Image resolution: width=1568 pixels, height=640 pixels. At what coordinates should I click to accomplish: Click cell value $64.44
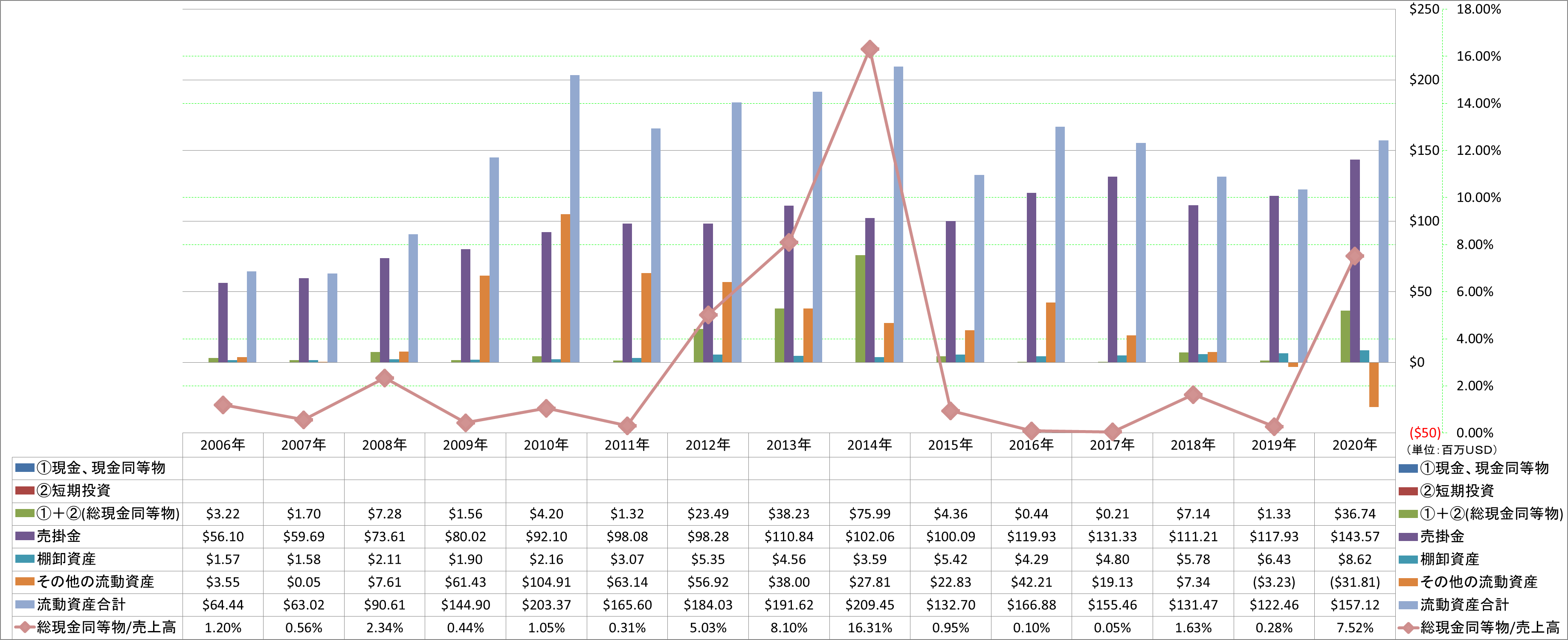click(x=223, y=605)
